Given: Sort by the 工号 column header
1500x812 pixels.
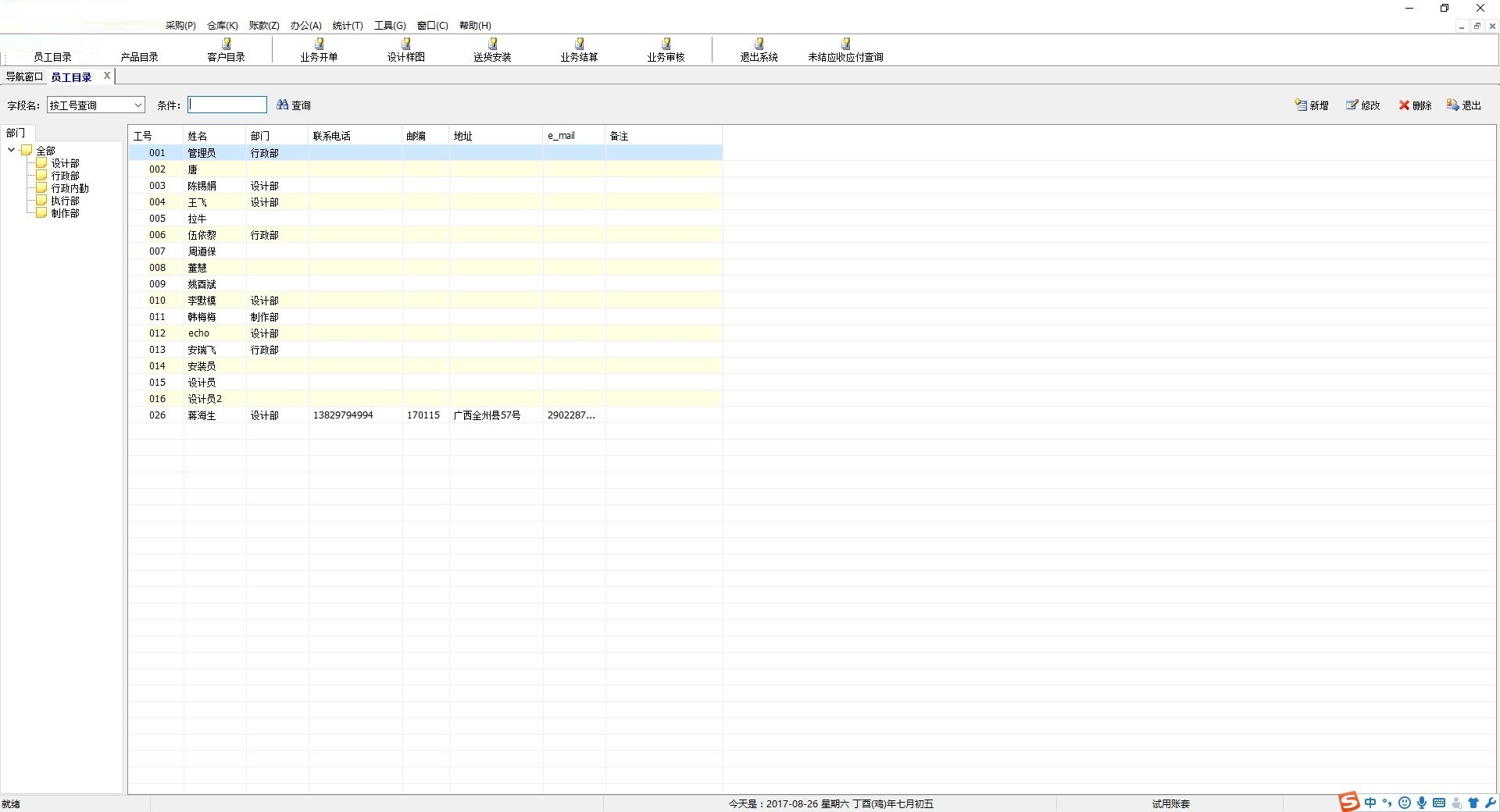Looking at the screenshot, I should click(156, 136).
